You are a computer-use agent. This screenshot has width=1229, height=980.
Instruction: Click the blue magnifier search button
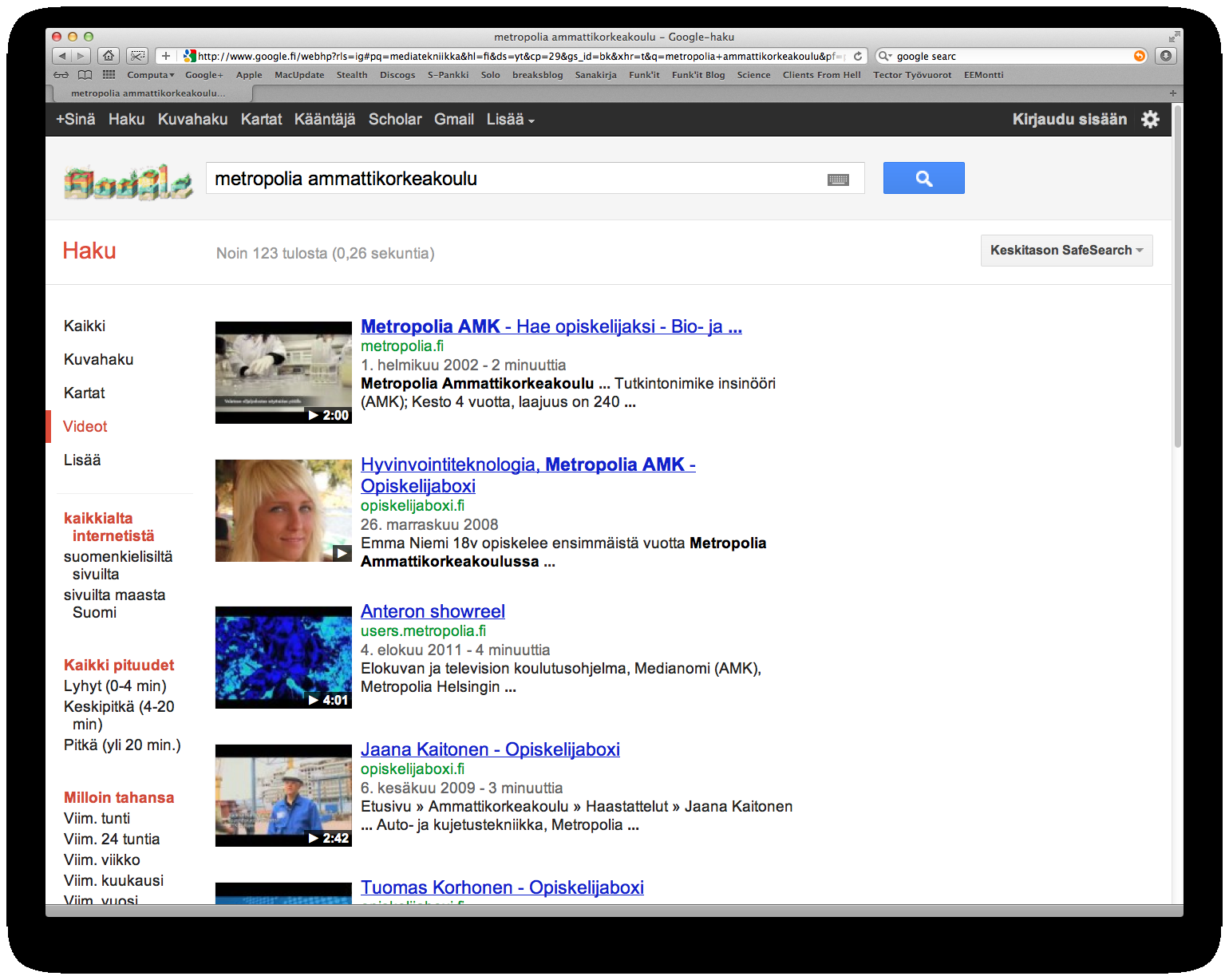[x=923, y=178]
